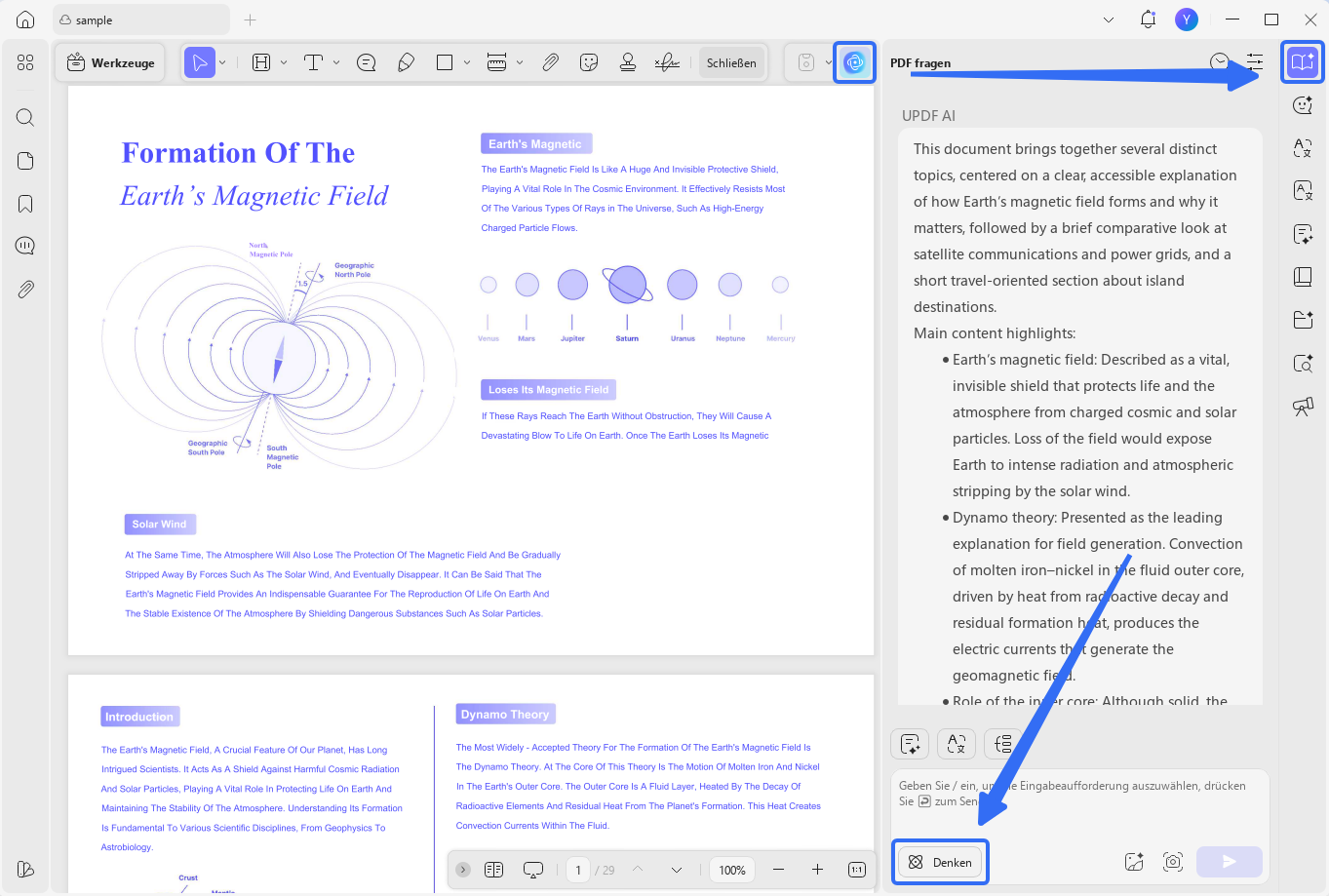Viewport: 1329px width, 896px height.
Task: Click the summarize quick prompt button
Action: (910, 744)
